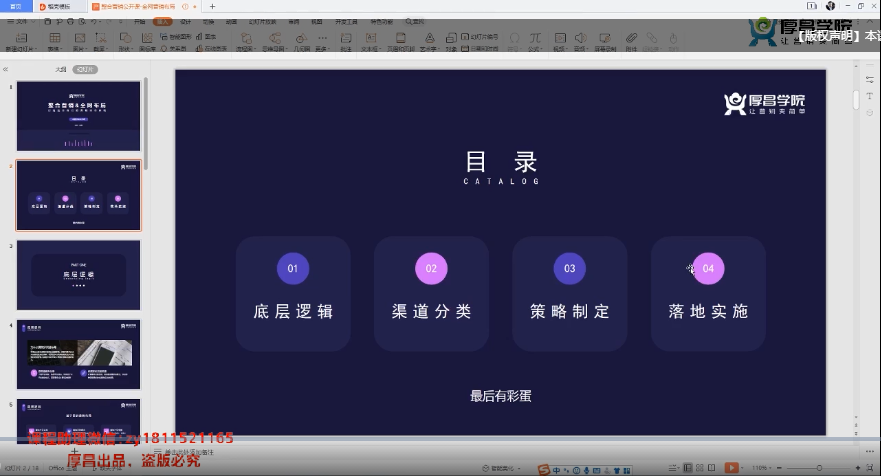Click the Comment icon in ribbon
Viewport: 881px width, 476px height.
click(346, 39)
